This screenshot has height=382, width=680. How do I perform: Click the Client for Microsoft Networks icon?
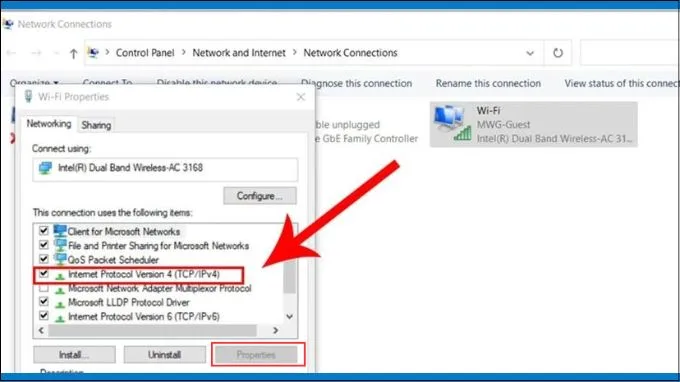(x=60, y=231)
